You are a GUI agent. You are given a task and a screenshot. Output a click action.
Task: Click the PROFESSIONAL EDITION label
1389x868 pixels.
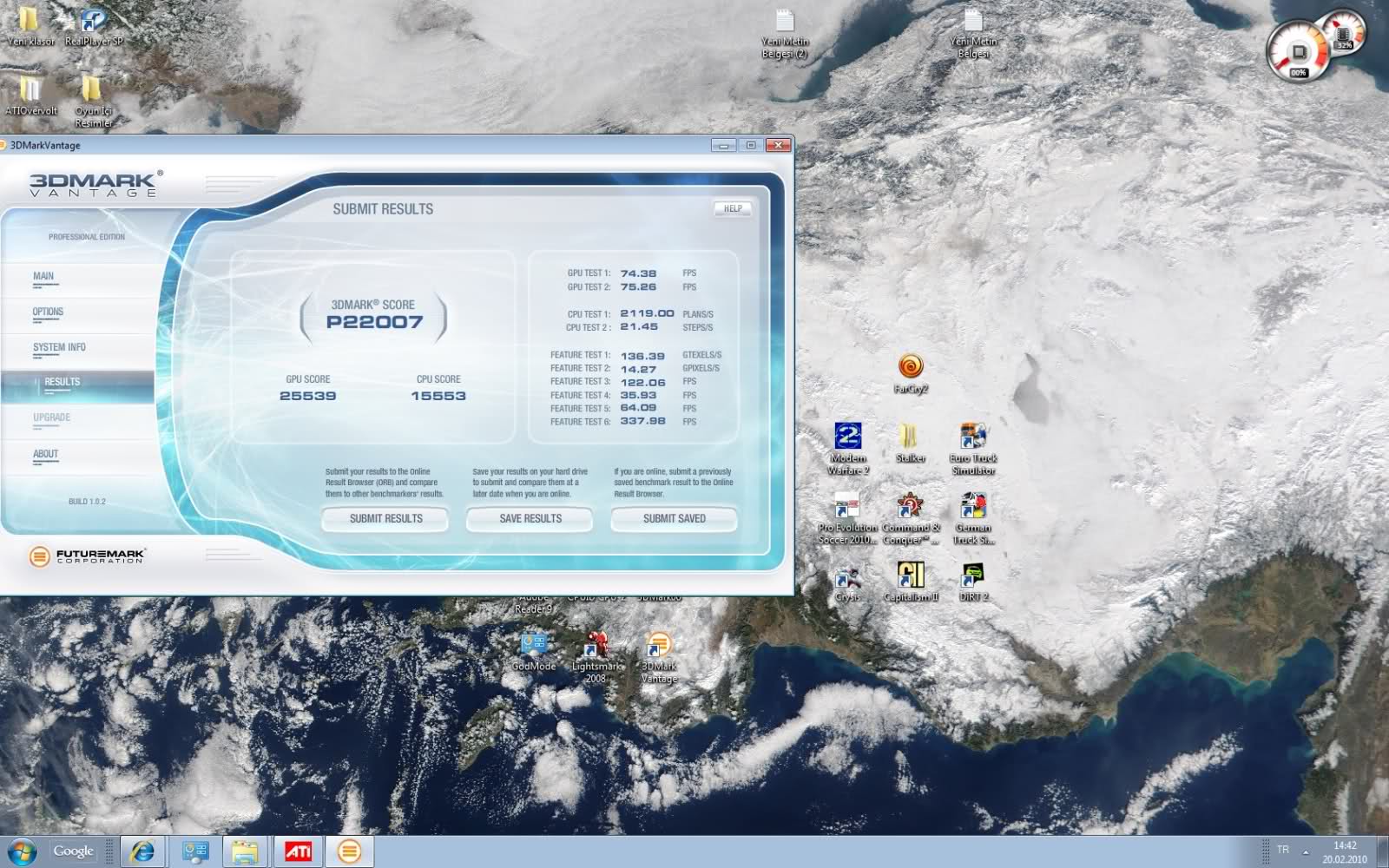87,237
